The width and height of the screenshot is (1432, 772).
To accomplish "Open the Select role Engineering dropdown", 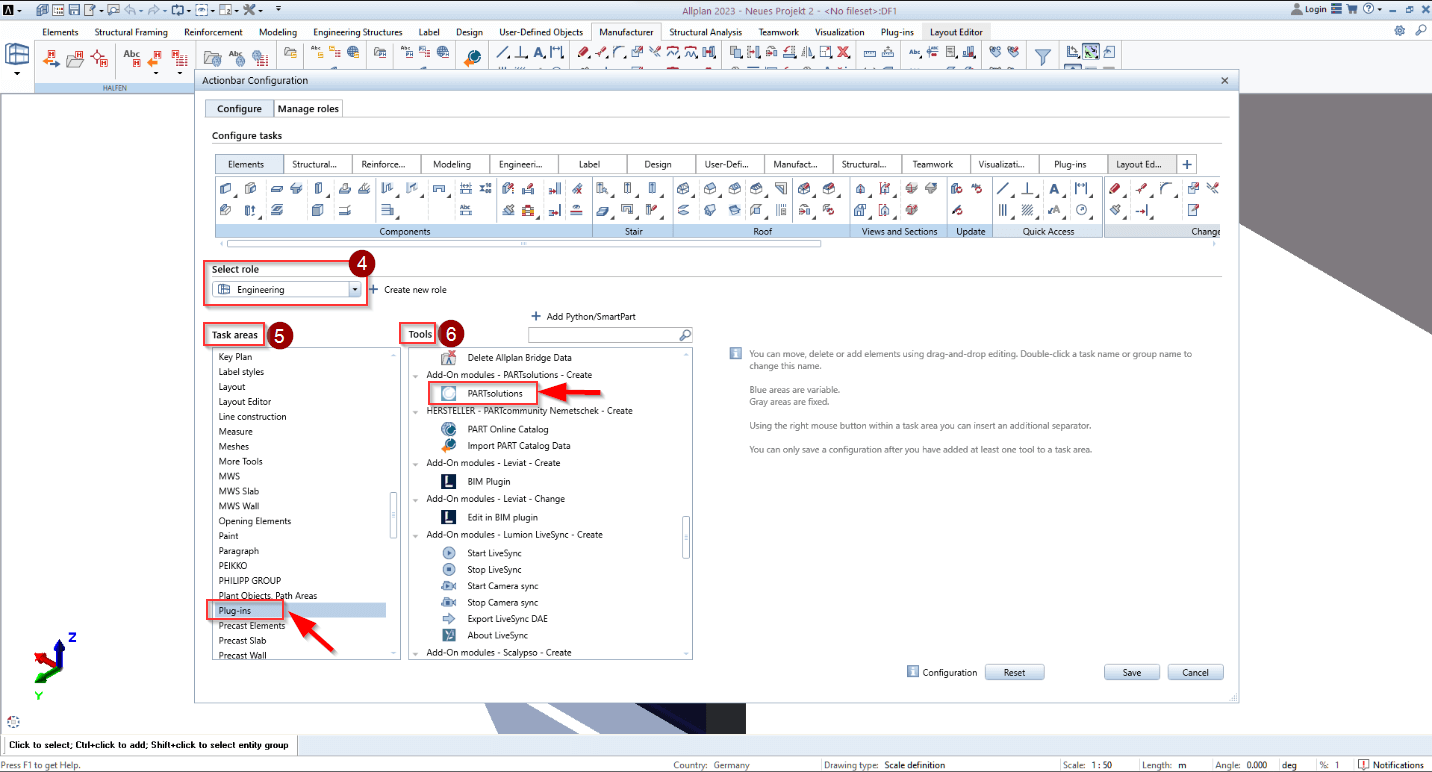I will point(354,289).
